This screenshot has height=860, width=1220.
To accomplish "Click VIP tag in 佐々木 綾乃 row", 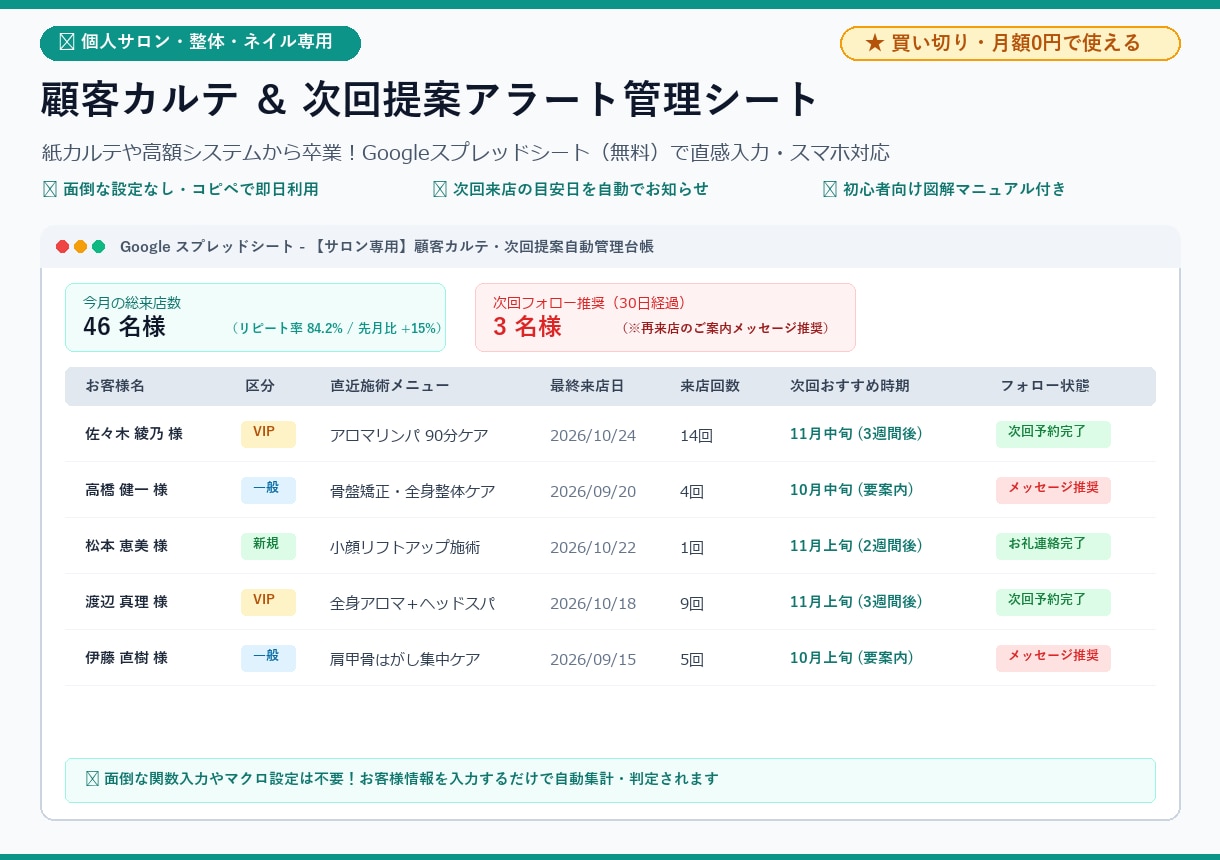I will (268, 434).
